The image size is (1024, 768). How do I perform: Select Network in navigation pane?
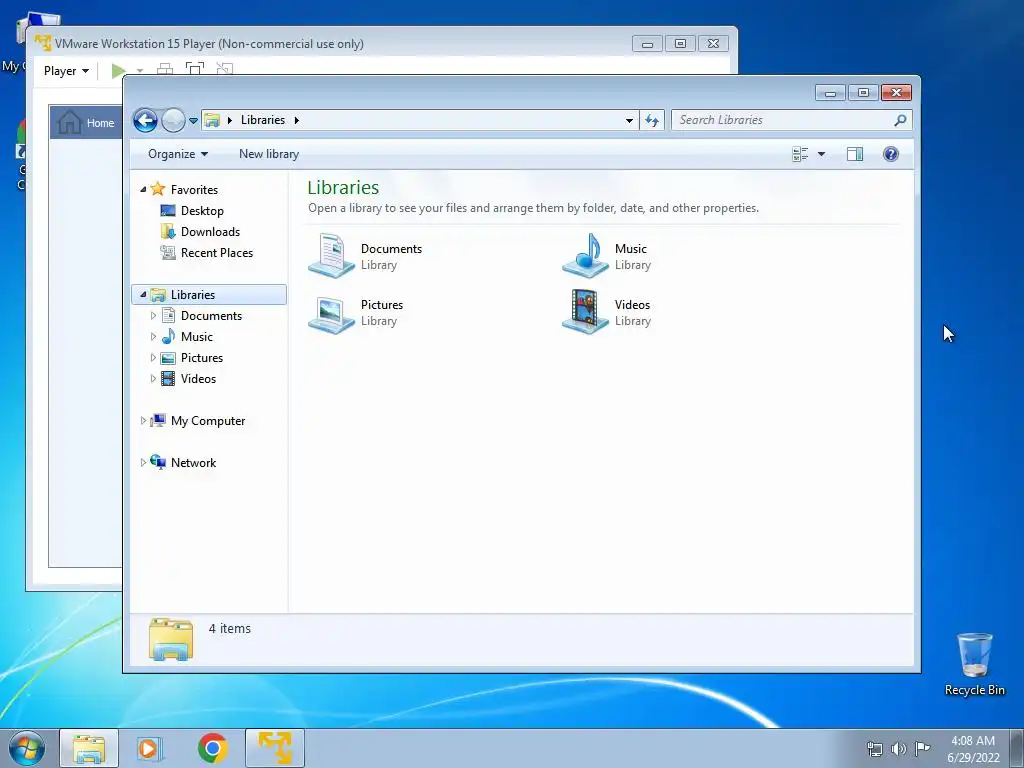click(x=193, y=462)
